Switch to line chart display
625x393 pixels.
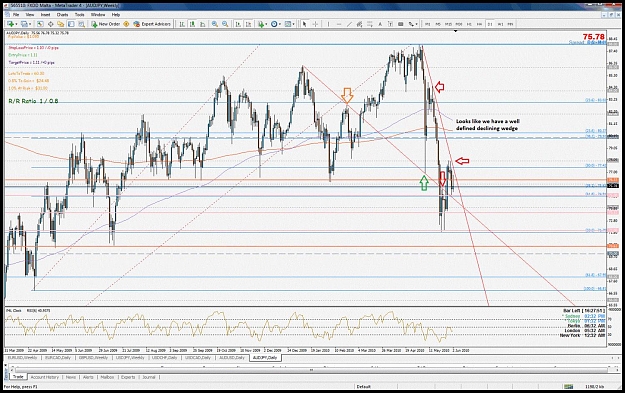click(x=202, y=24)
